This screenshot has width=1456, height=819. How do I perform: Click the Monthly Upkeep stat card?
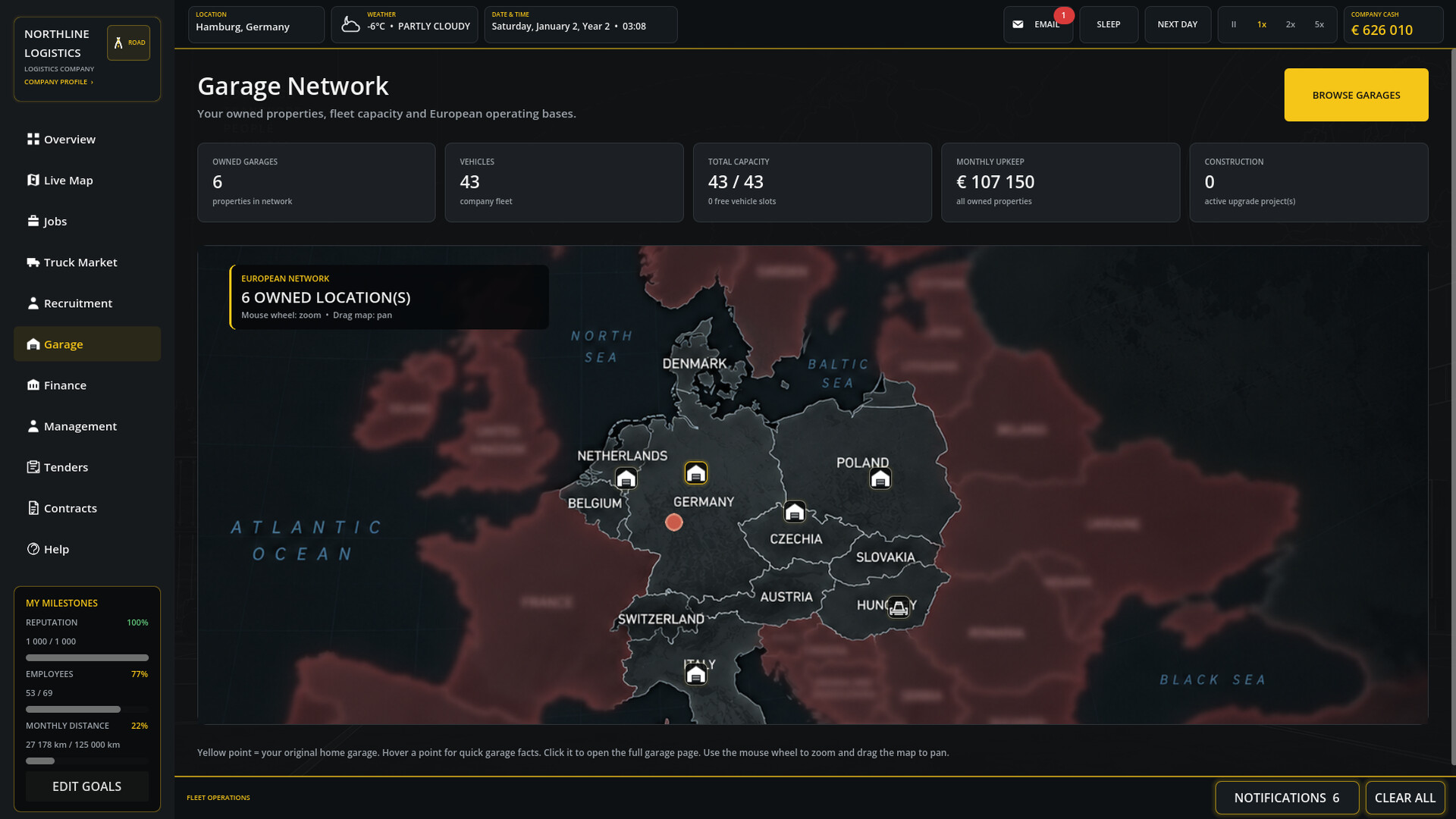click(1060, 183)
